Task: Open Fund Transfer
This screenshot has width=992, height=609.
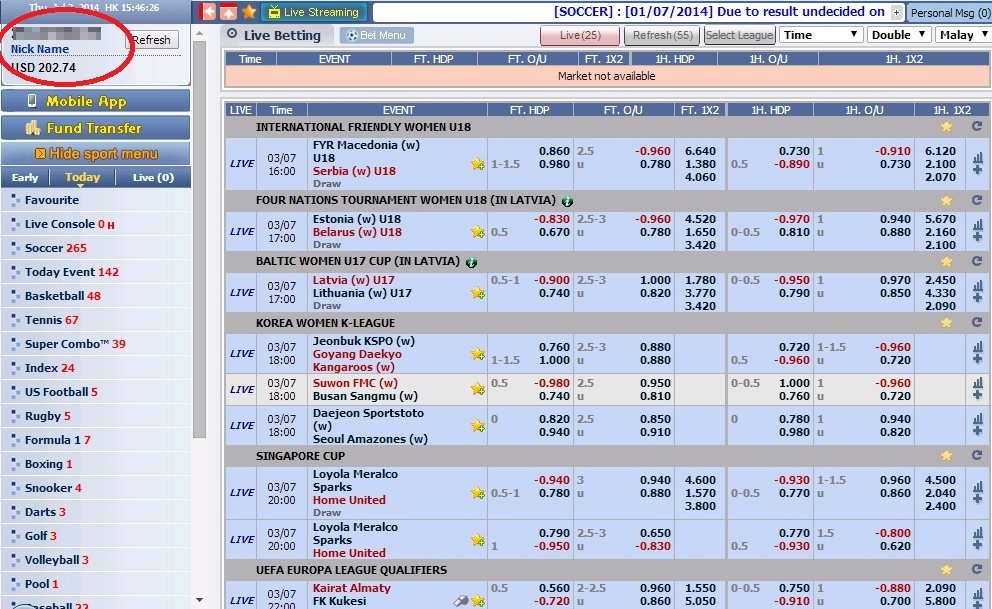Action: click(x=96, y=128)
